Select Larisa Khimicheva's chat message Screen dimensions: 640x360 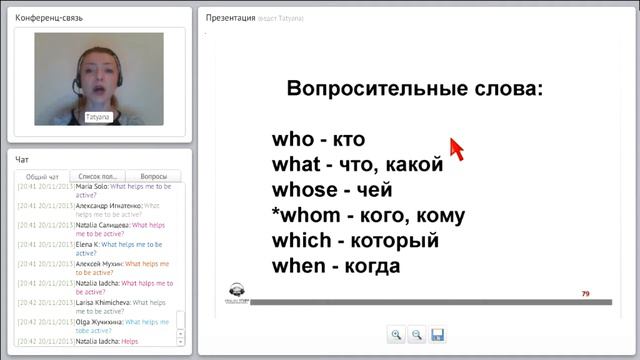92,307
